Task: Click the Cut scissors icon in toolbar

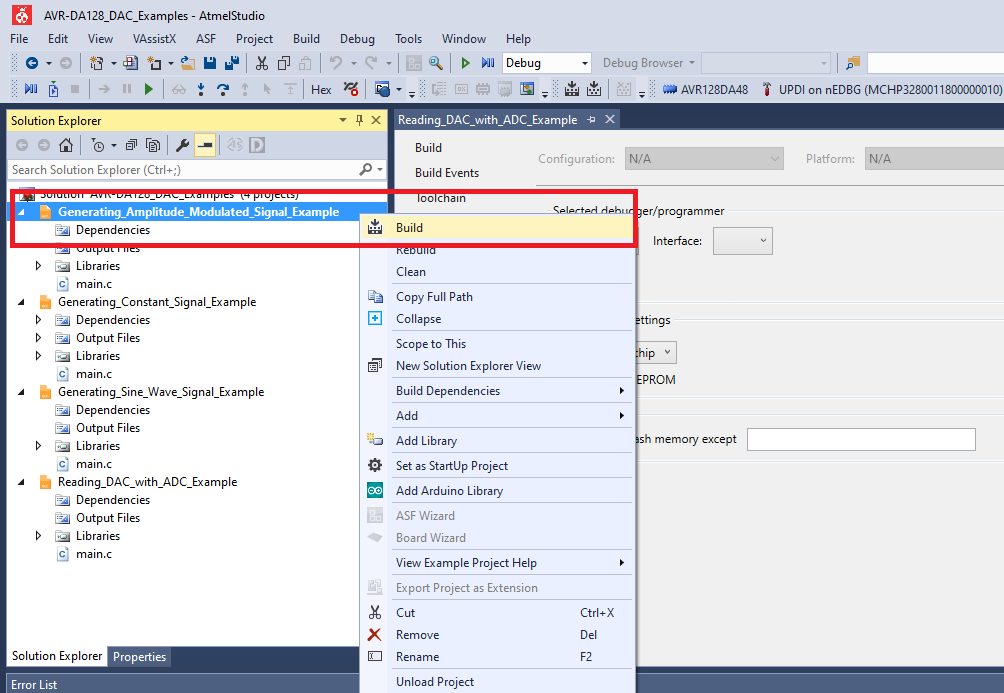Action: pos(261,63)
